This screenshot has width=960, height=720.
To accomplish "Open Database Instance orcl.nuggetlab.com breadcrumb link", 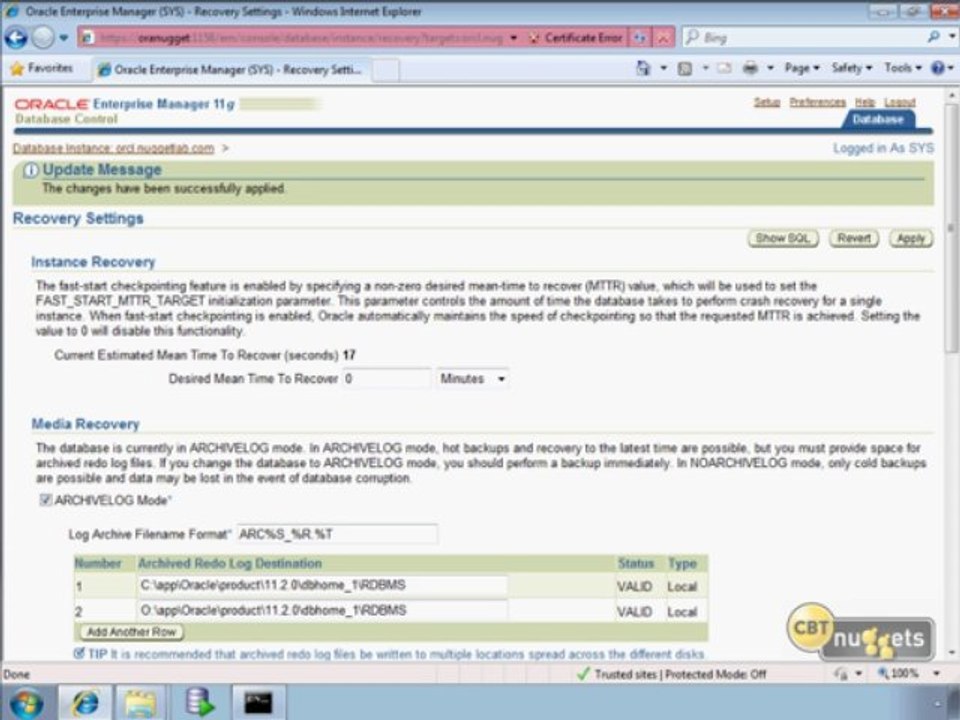I will [x=113, y=149].
